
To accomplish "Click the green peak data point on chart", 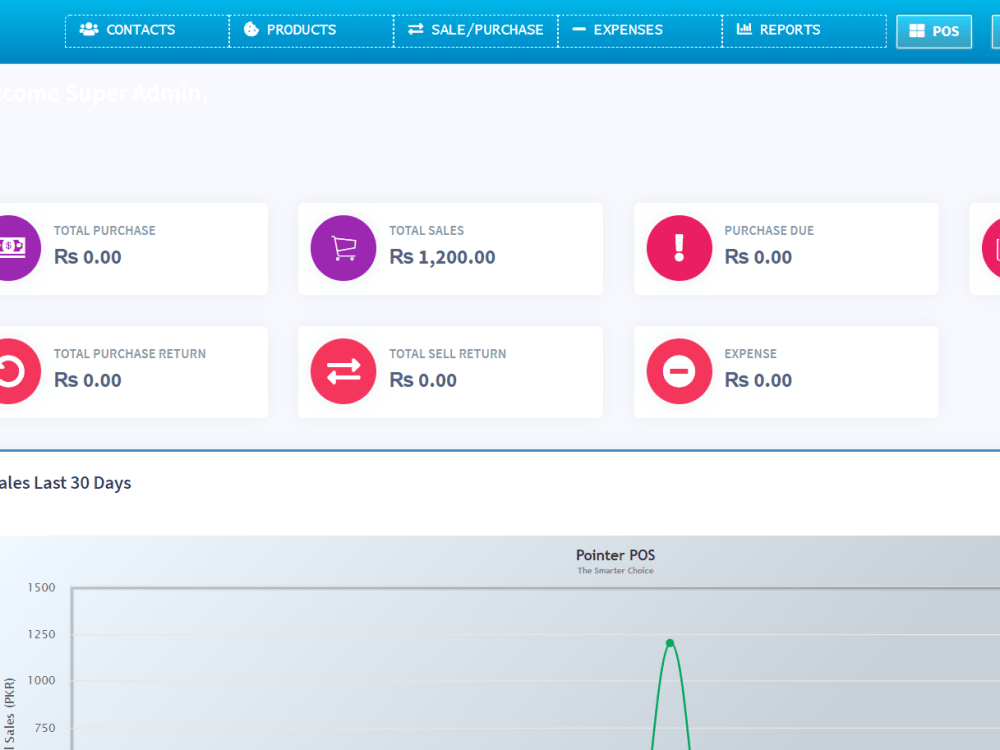I will 670,643.
